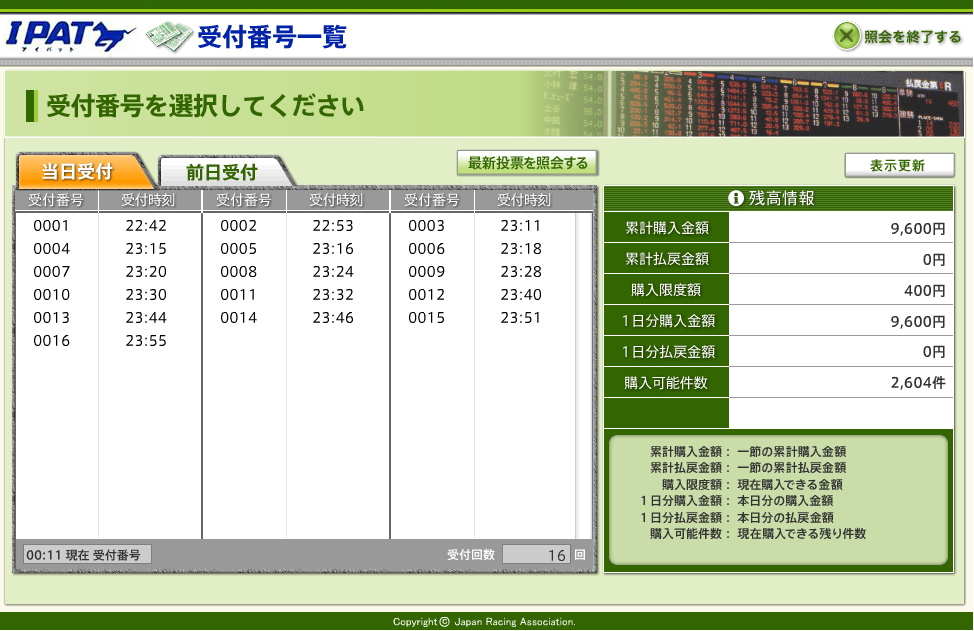This screenshot has height=631, width=974.
Task: Click the receipt list vertical scrollbar
Action: coord(584,376)
